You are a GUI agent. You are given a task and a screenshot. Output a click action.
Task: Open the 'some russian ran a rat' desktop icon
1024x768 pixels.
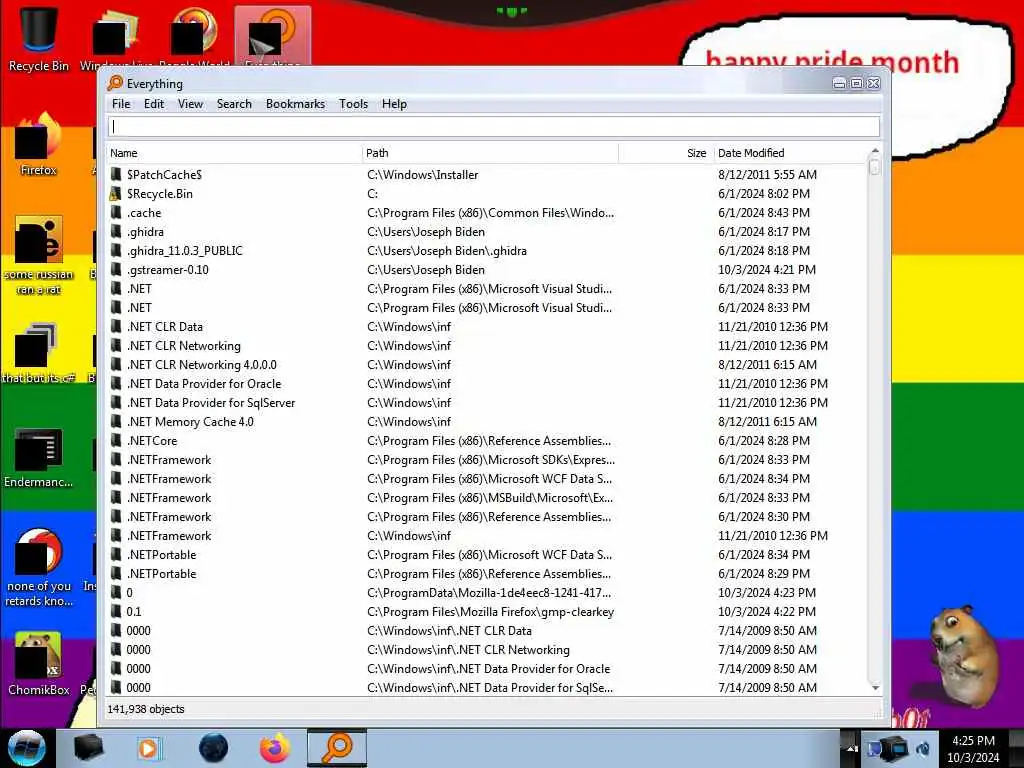click(39, 255)
